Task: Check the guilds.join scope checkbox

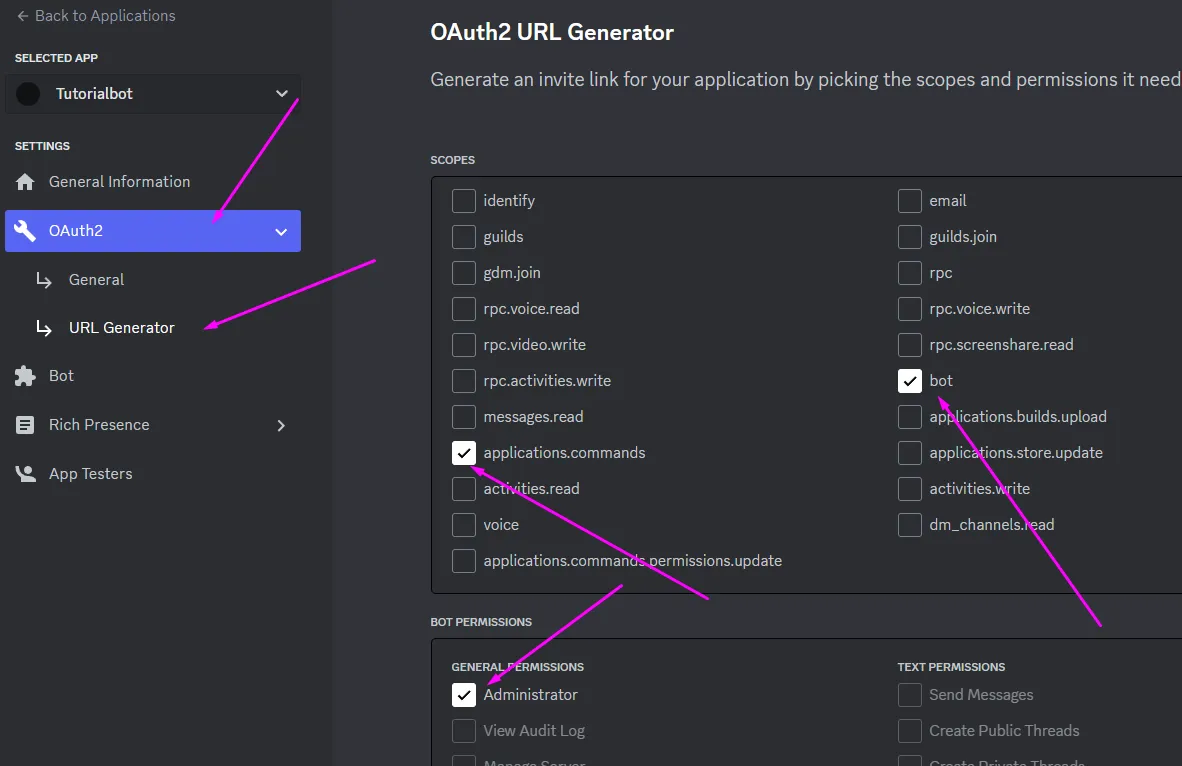Action: coord(910,237)
